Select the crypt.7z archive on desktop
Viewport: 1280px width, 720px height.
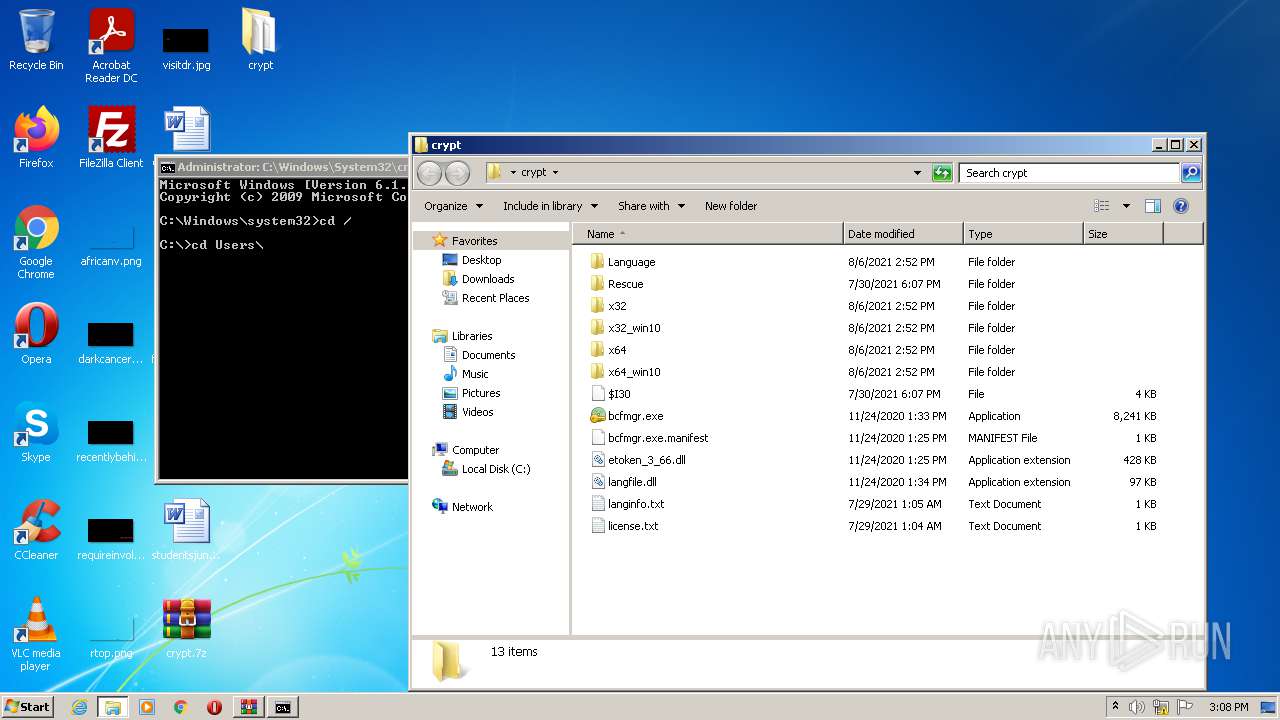(186, 628)
